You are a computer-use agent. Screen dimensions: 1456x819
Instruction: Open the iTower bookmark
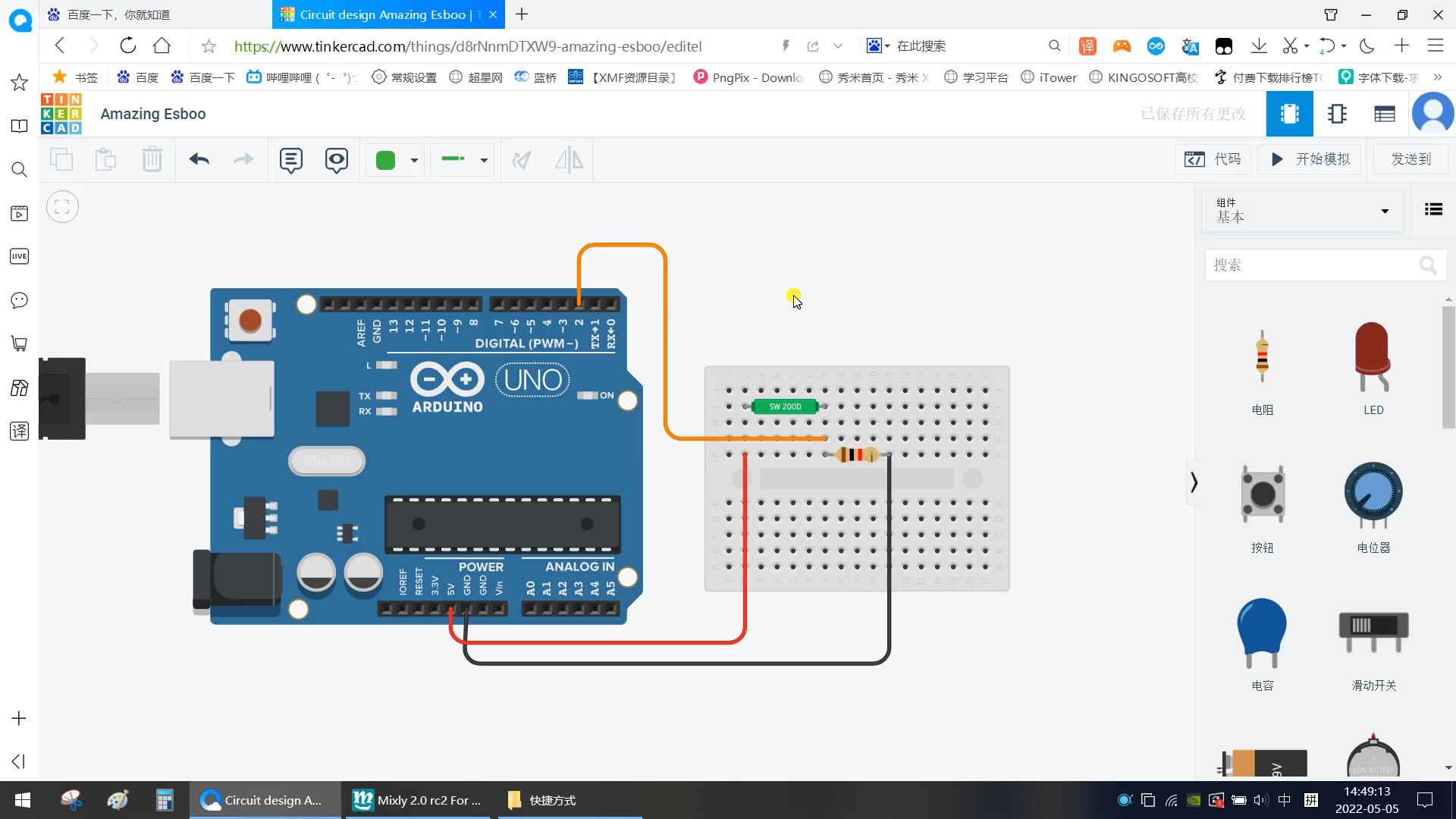[x=1049, y=77]
